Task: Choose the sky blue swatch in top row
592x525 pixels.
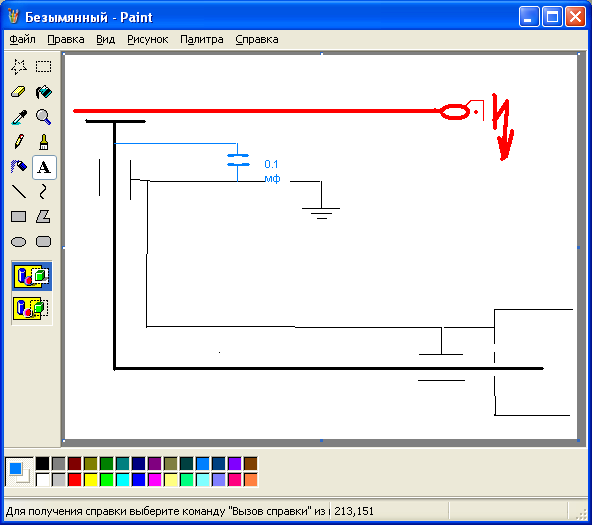Action: (x=202, y=463)
